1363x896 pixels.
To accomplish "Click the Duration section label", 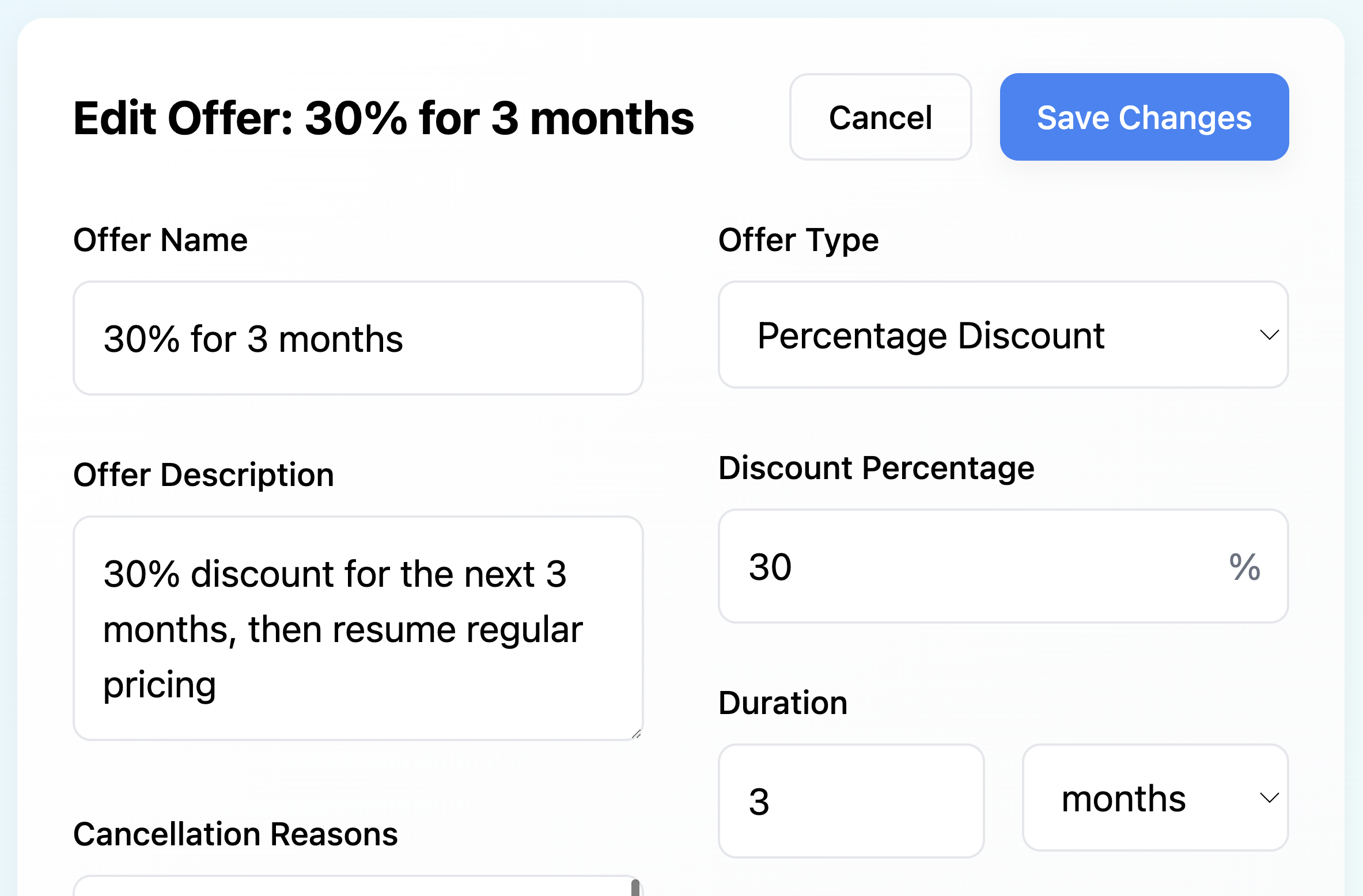I will (x=782, y=702).
